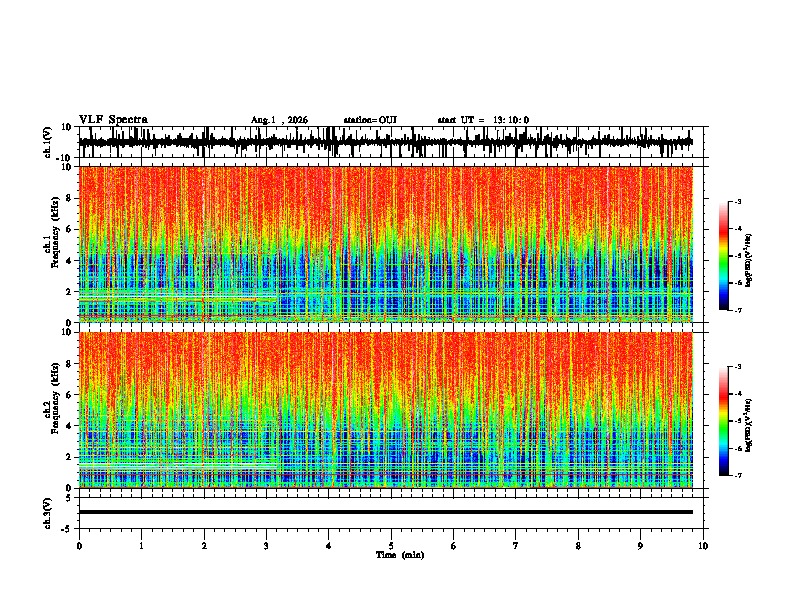Image resolution: width=792 pixels, height=612 pixels.
Task: Click the time axis tick label 1
Action: point(141,546)
